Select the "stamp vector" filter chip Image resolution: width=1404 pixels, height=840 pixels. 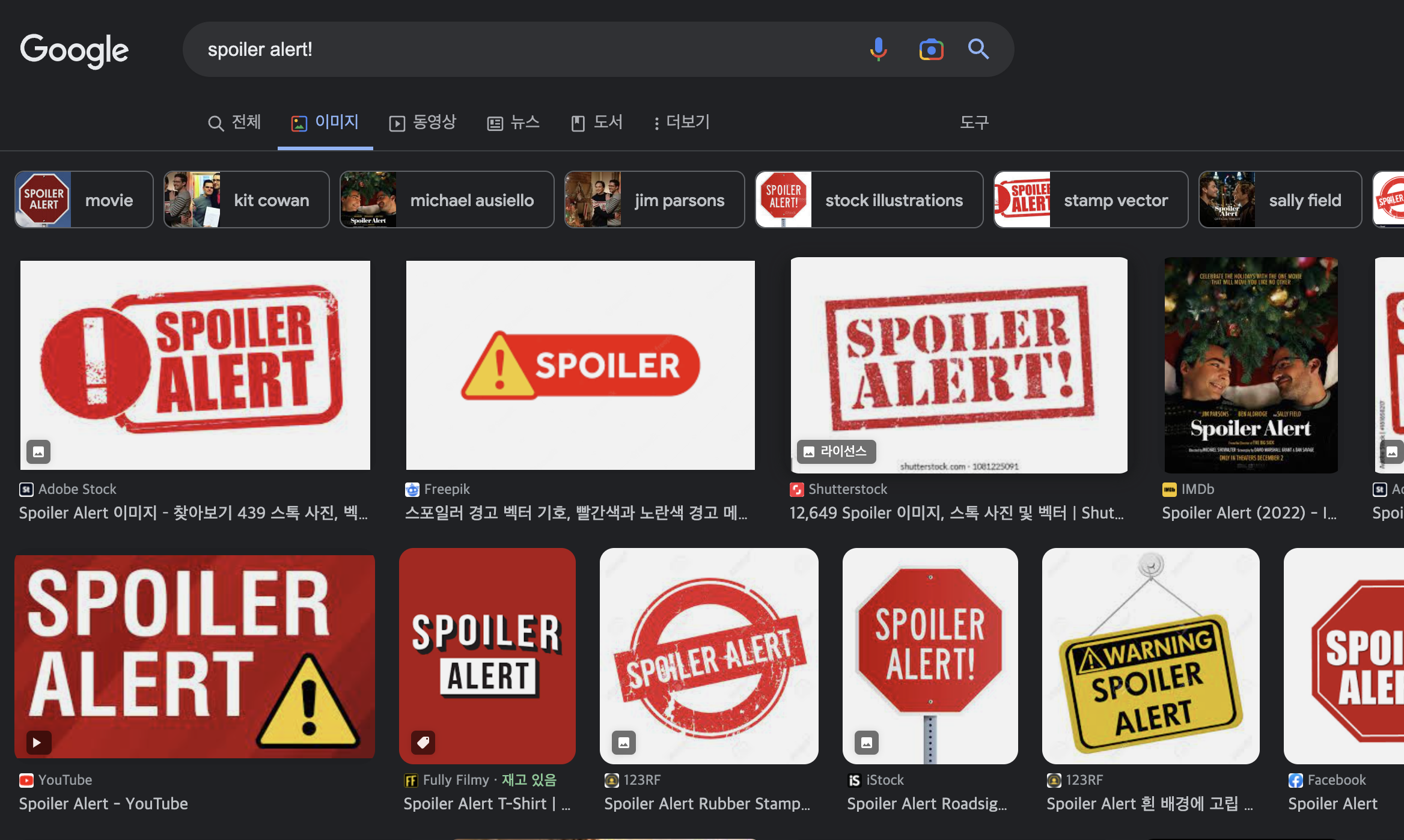[1090, 200]
